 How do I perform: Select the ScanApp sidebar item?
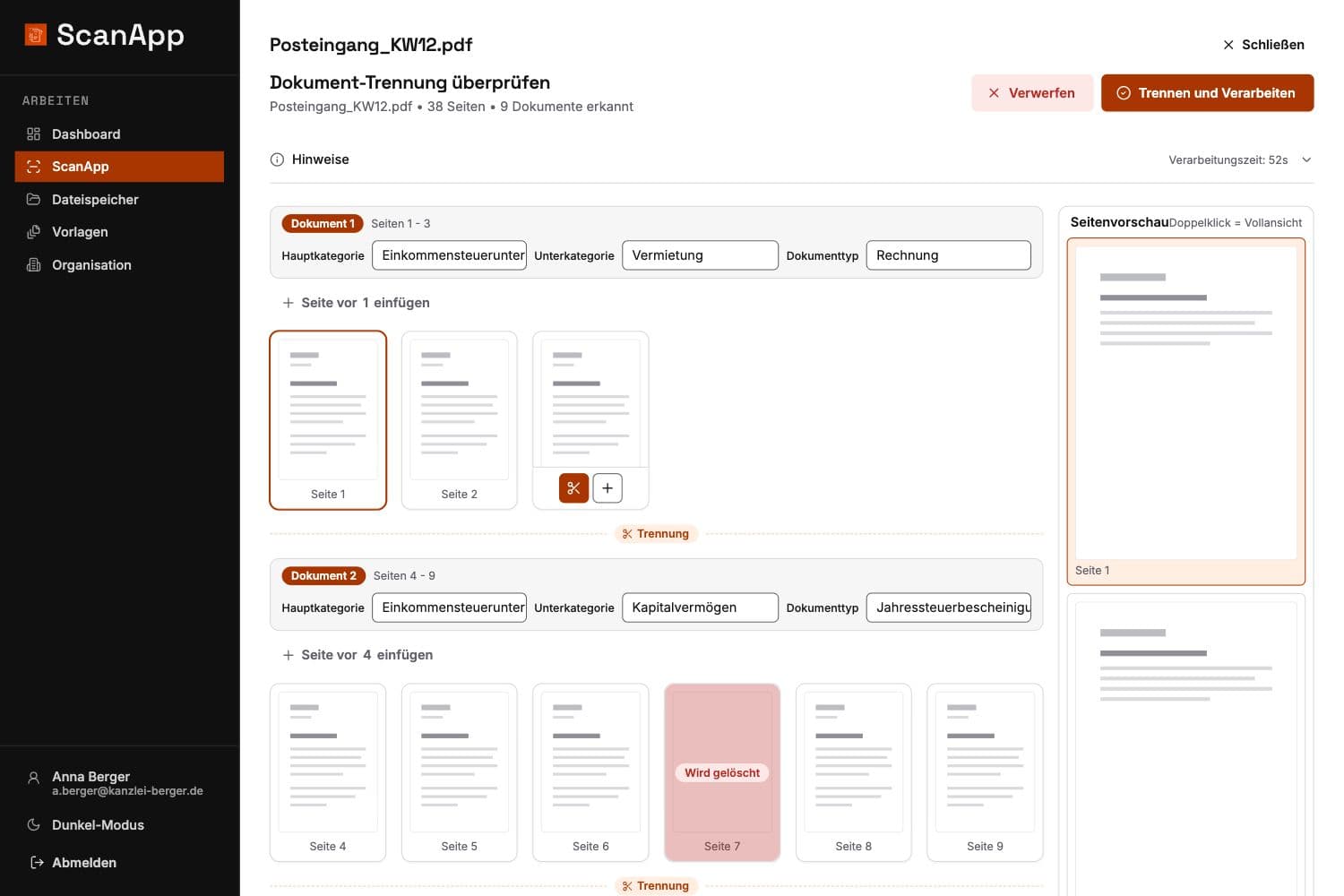coord(119,167)
